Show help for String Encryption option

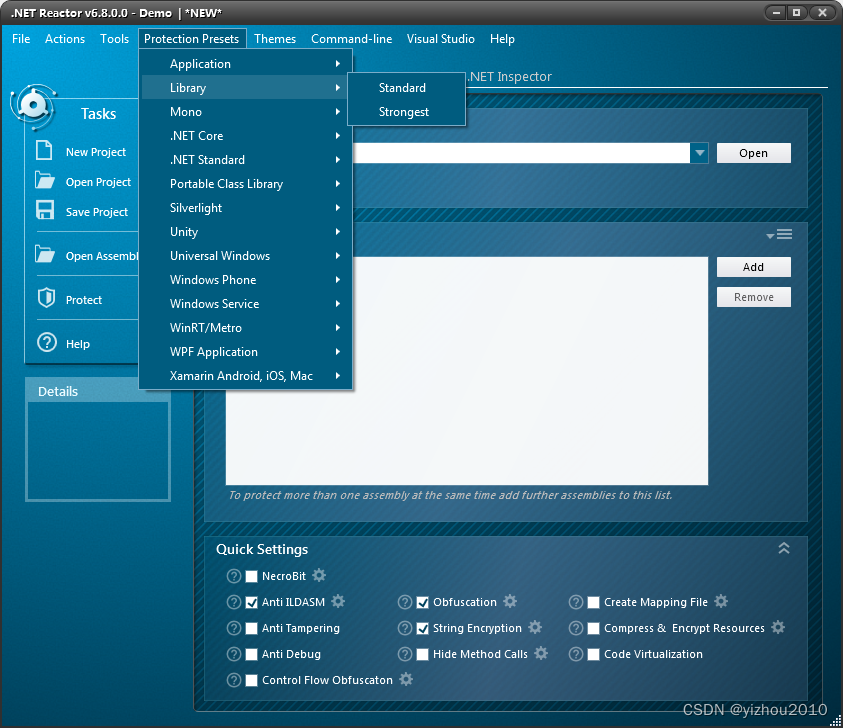[405, 628]
